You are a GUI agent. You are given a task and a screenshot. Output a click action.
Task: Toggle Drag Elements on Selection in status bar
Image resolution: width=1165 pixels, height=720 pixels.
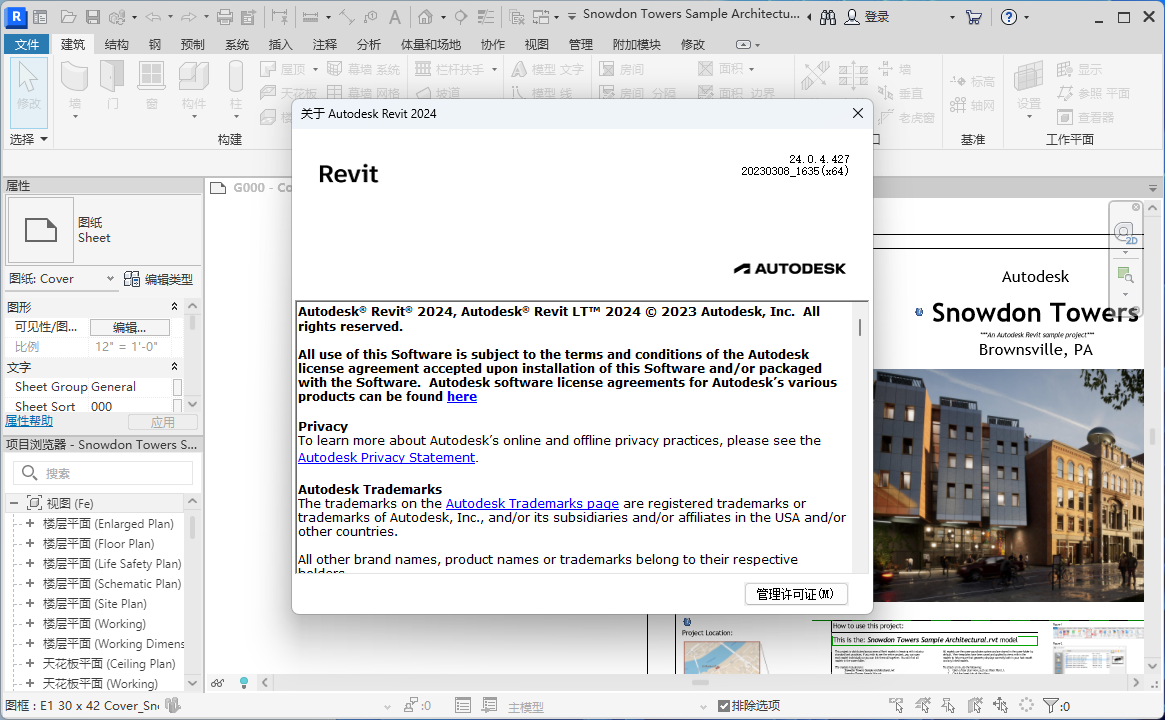(x=1001, y=705)
